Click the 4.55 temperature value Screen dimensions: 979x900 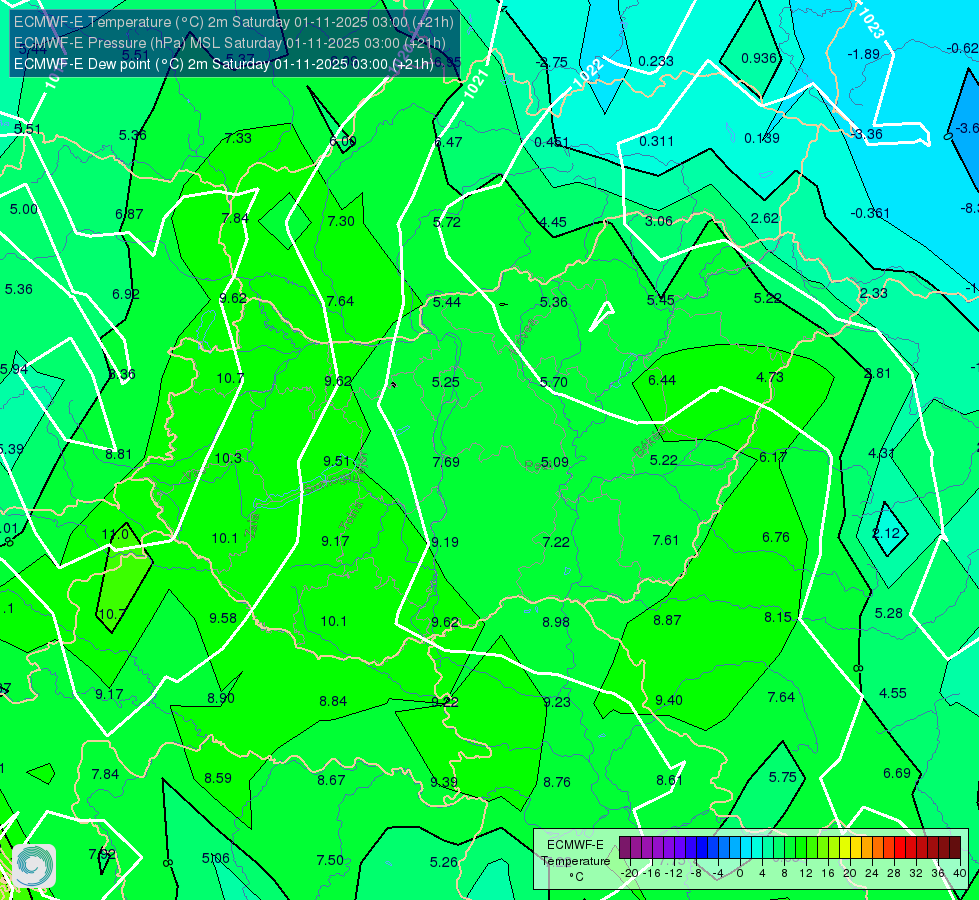click(x=893, y=693)
